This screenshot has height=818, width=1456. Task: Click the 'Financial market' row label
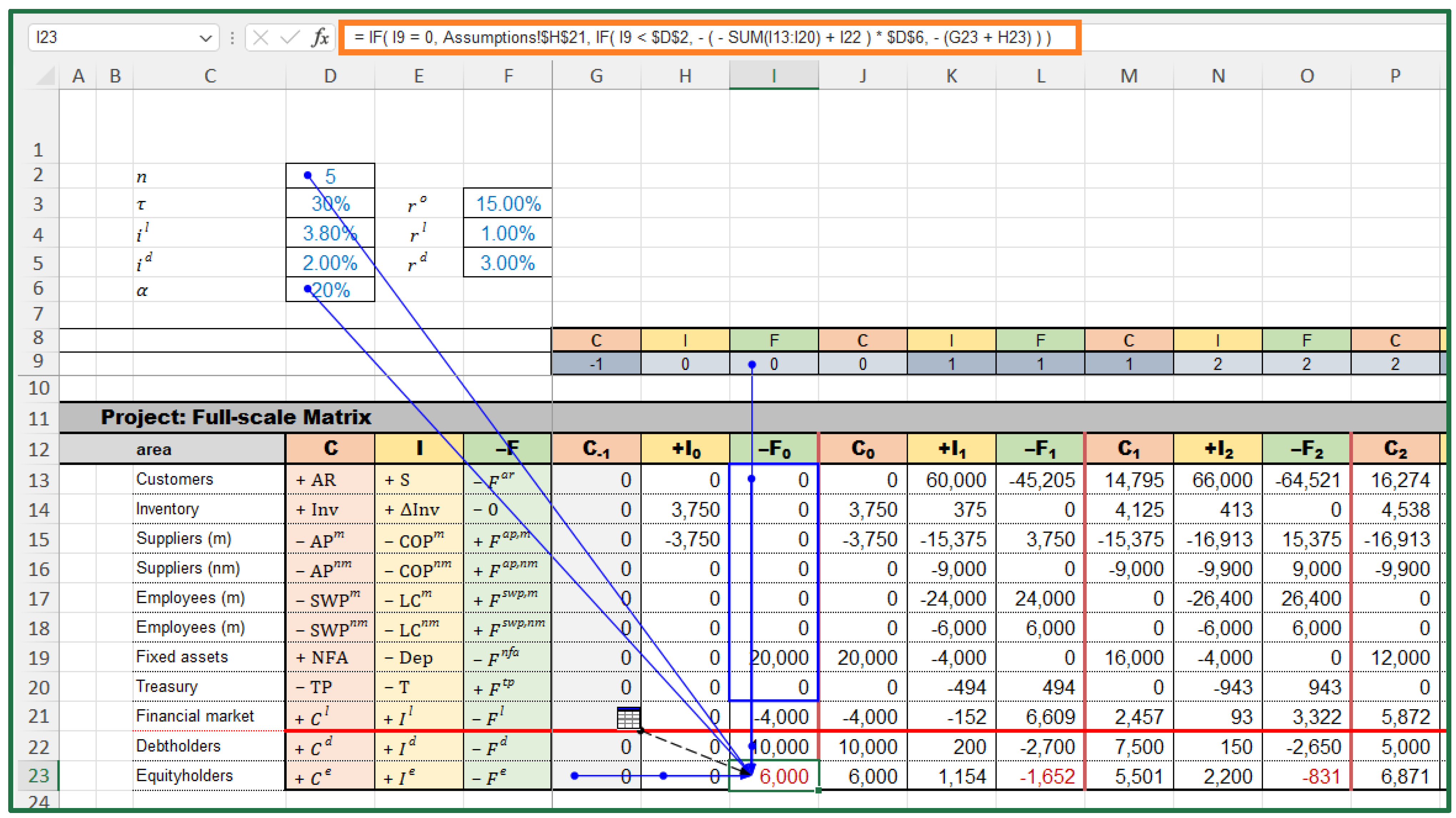[195, 716]
